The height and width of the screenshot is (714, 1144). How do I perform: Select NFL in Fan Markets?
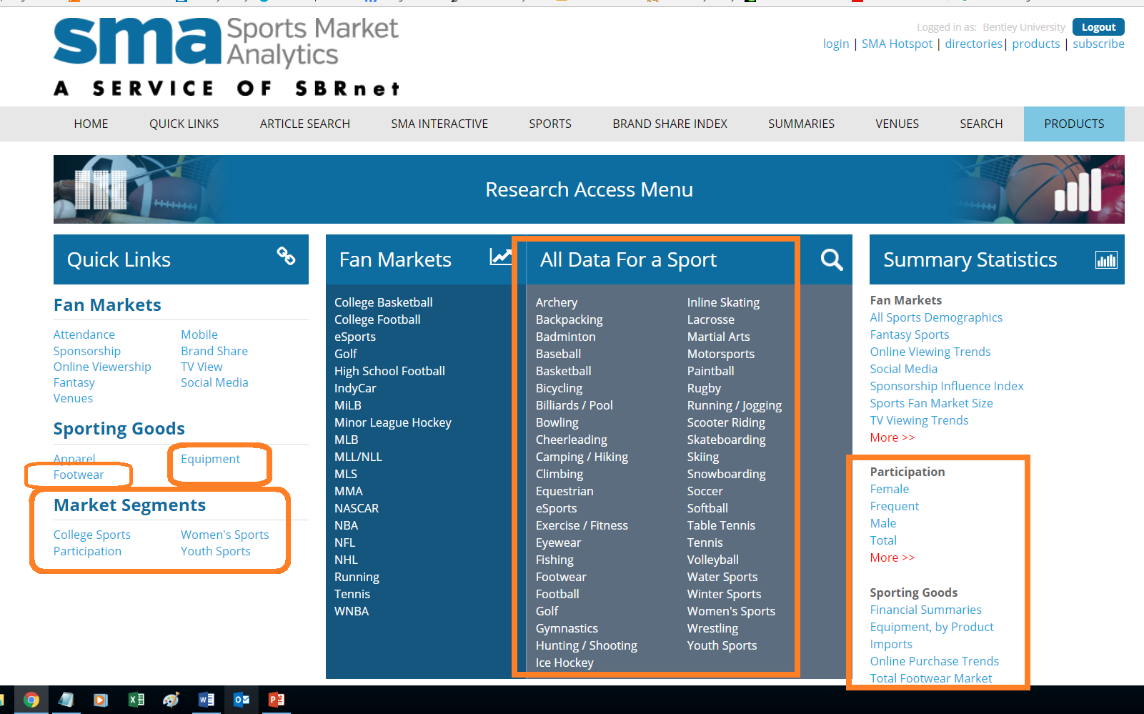point(344,543)
